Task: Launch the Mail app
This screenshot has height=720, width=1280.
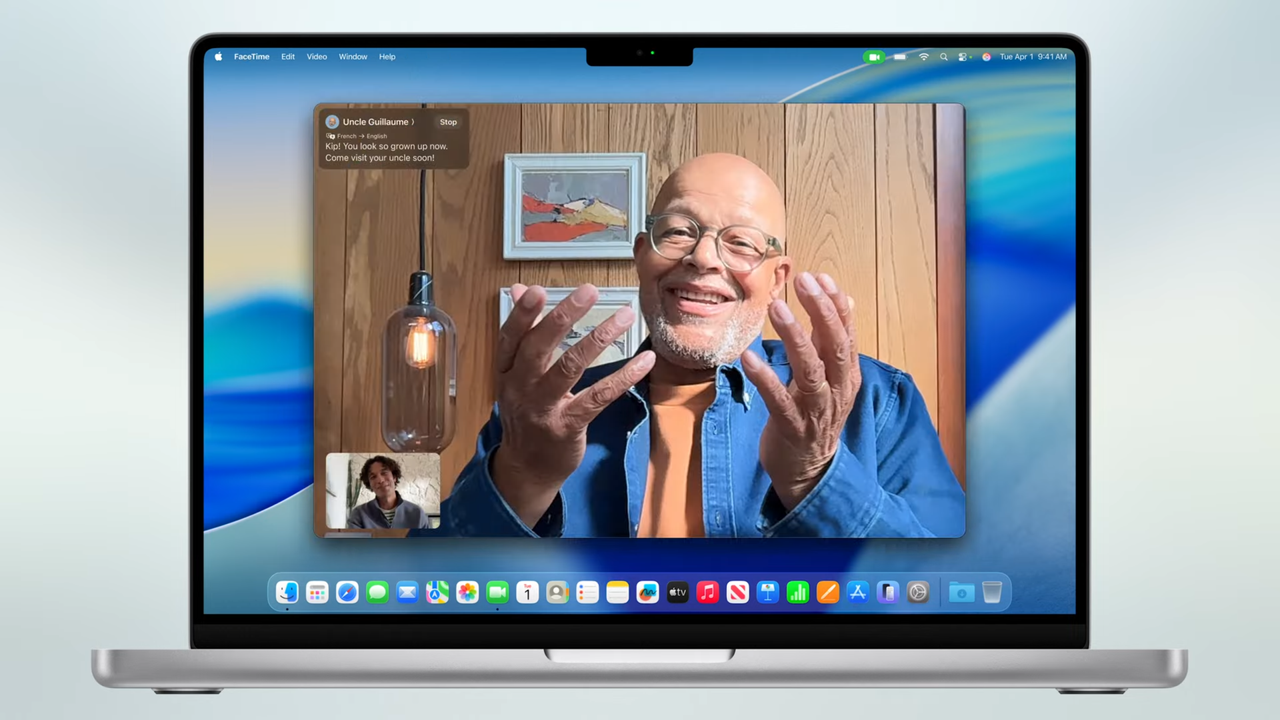Action: (x=407, y=592)
